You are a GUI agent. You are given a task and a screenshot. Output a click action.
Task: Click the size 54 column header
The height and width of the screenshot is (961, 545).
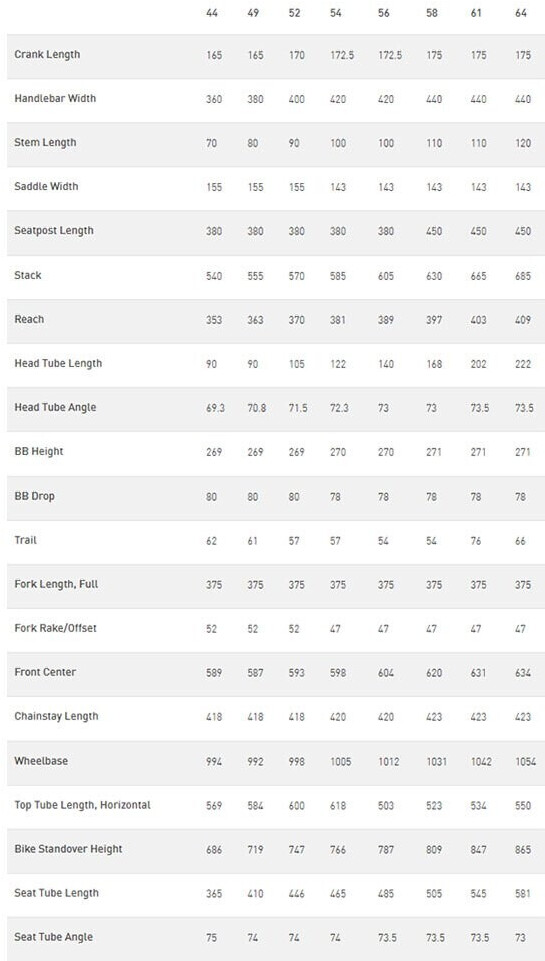click(x=335, y=13)
